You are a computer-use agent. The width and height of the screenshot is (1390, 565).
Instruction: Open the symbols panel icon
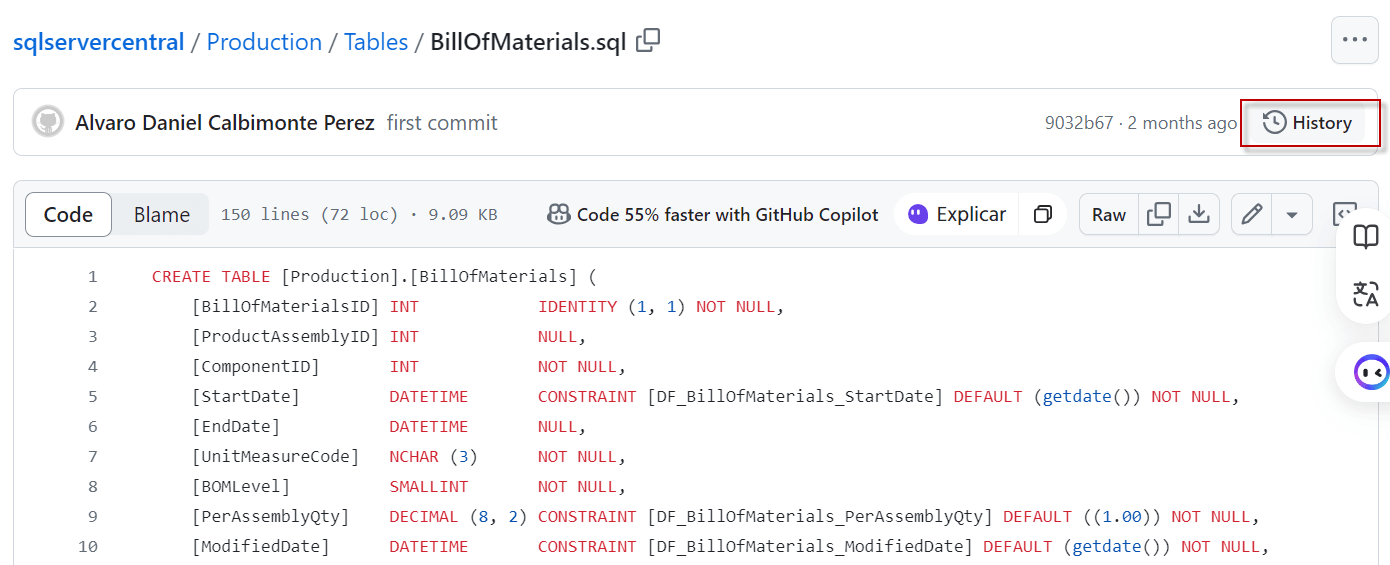1344,213
